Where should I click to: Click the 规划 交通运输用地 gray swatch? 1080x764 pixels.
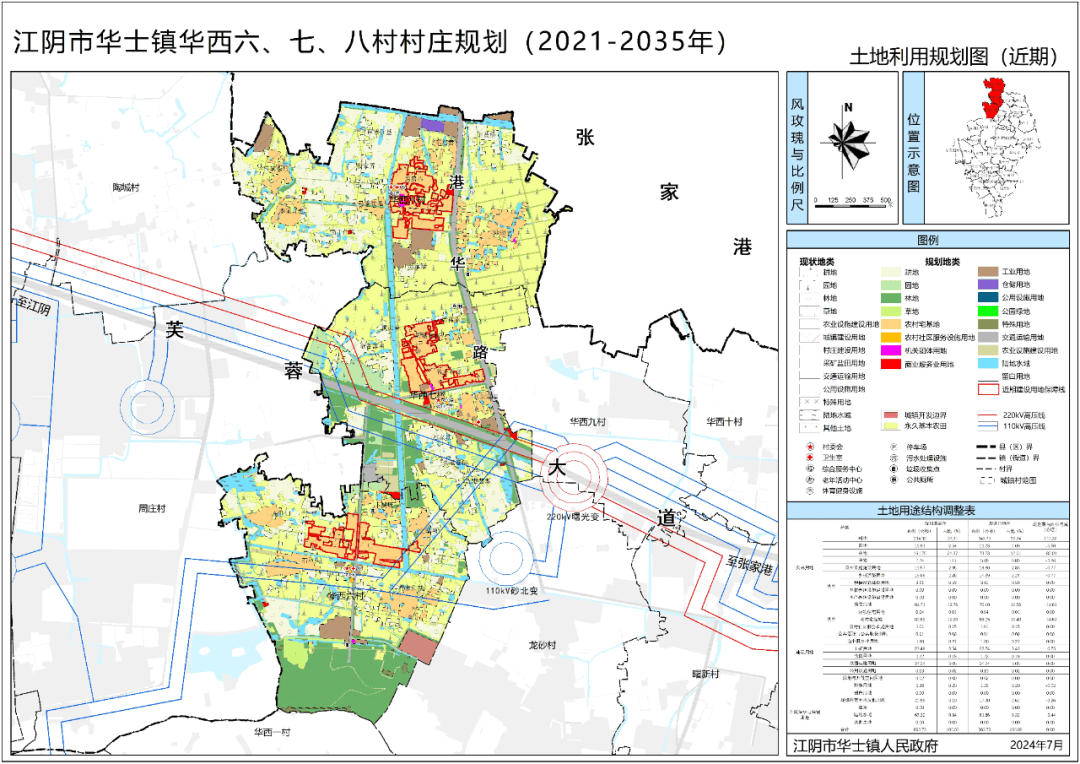[x=988, y=338]
